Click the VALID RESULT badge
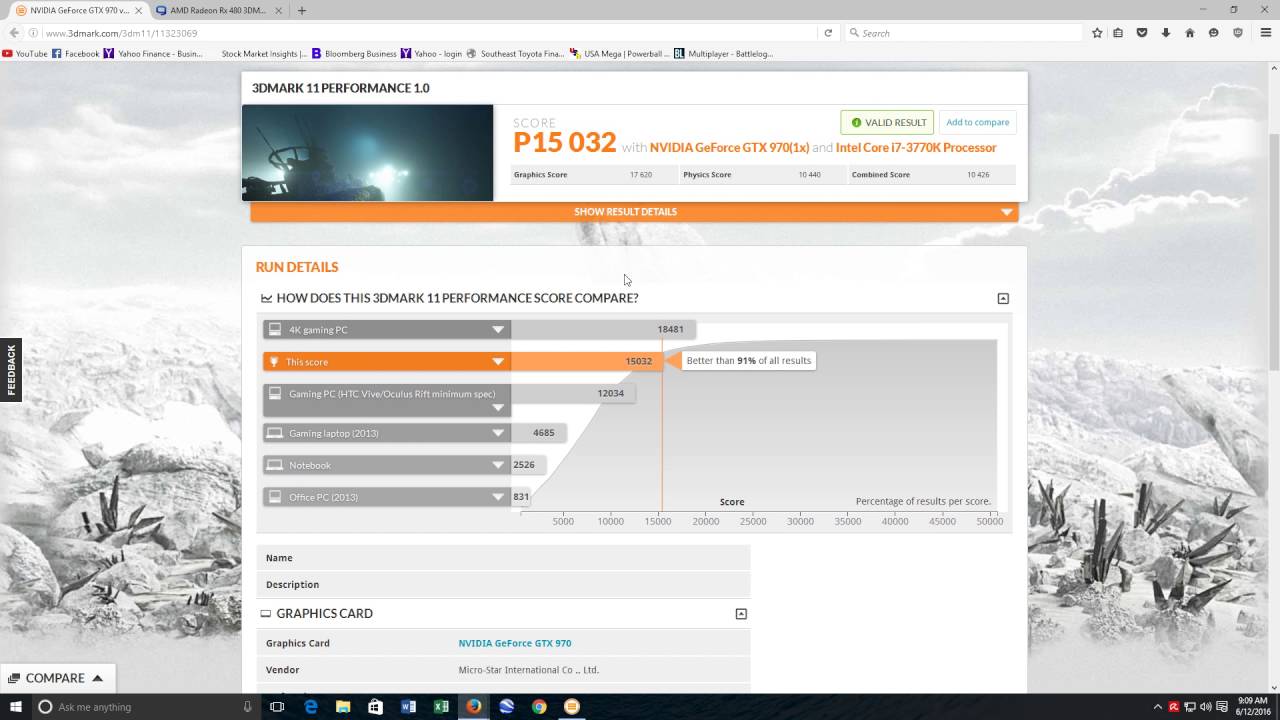The image size is (1280, 720). tap(887, 122)
